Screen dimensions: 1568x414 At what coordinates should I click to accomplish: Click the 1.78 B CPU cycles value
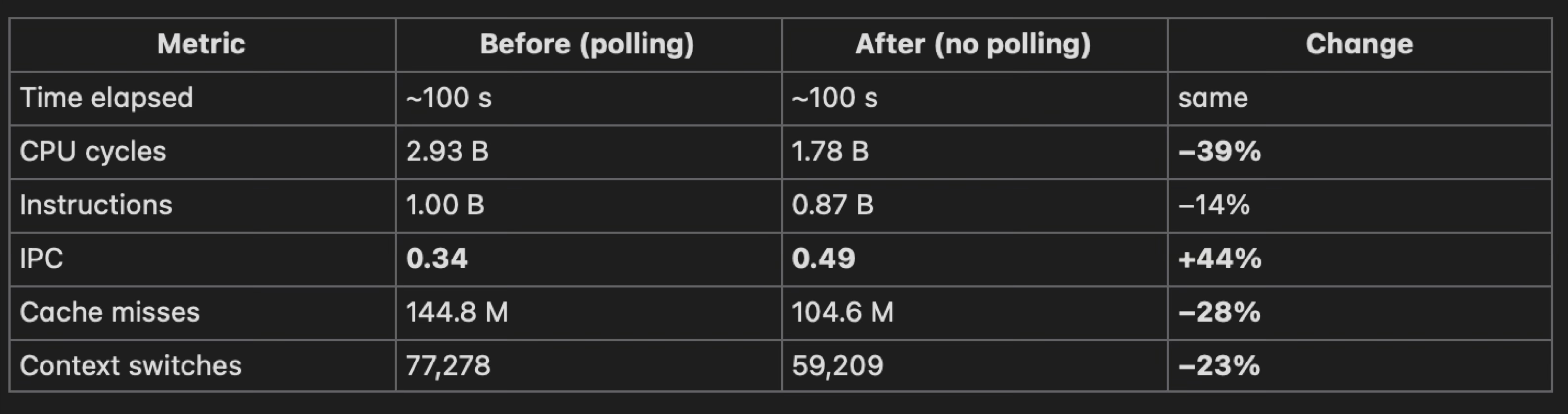click(830, 152)
